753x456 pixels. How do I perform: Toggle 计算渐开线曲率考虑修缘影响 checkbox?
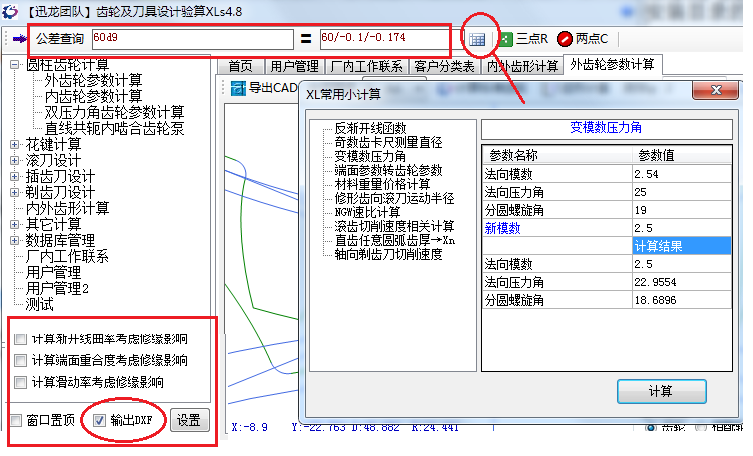coord(20,339)
